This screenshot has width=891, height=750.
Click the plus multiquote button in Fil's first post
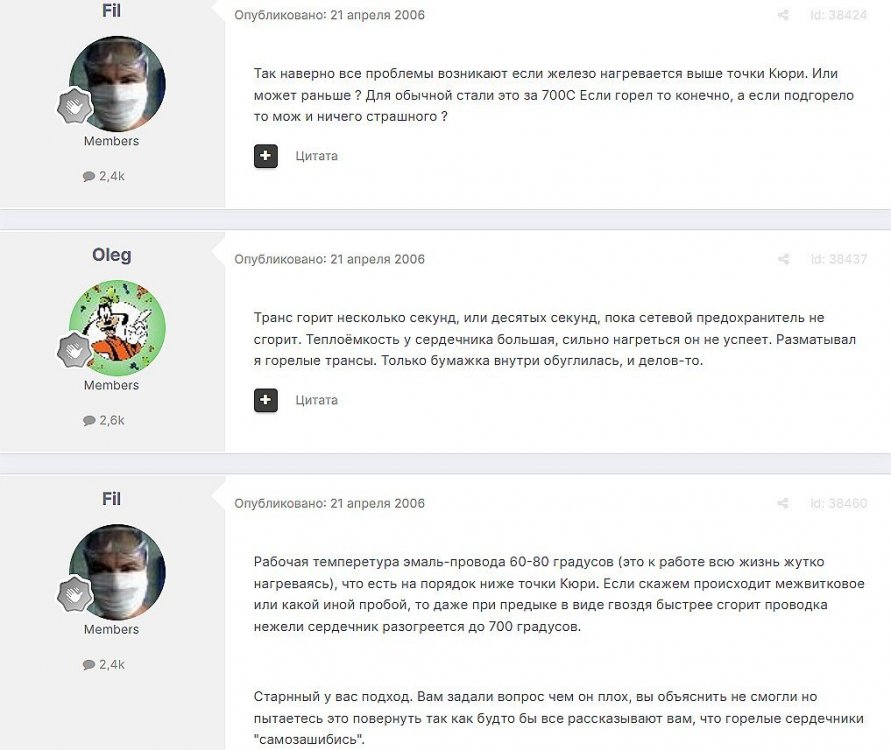265,156
